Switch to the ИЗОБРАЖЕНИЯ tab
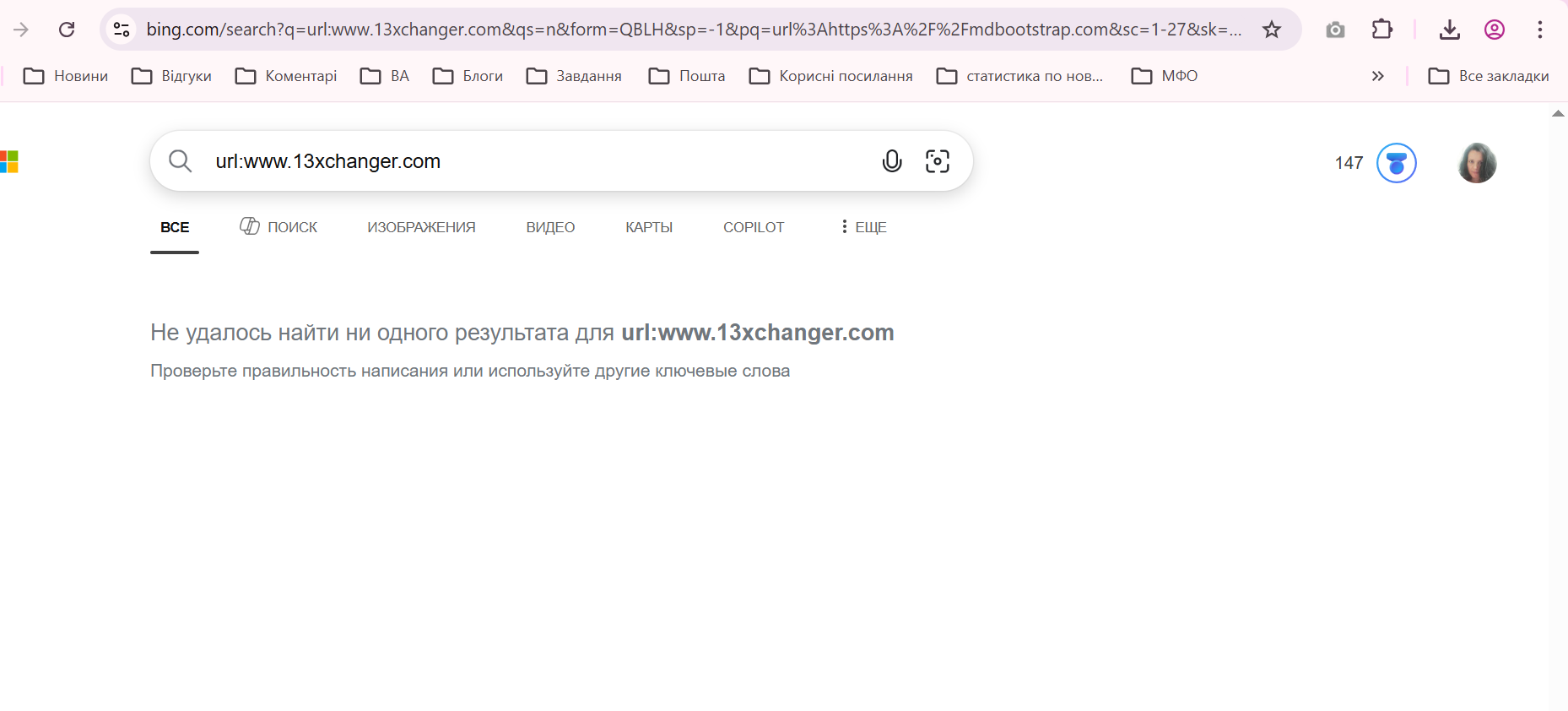The width and height of the screenshot is (1568, 711). coord(421,227)
